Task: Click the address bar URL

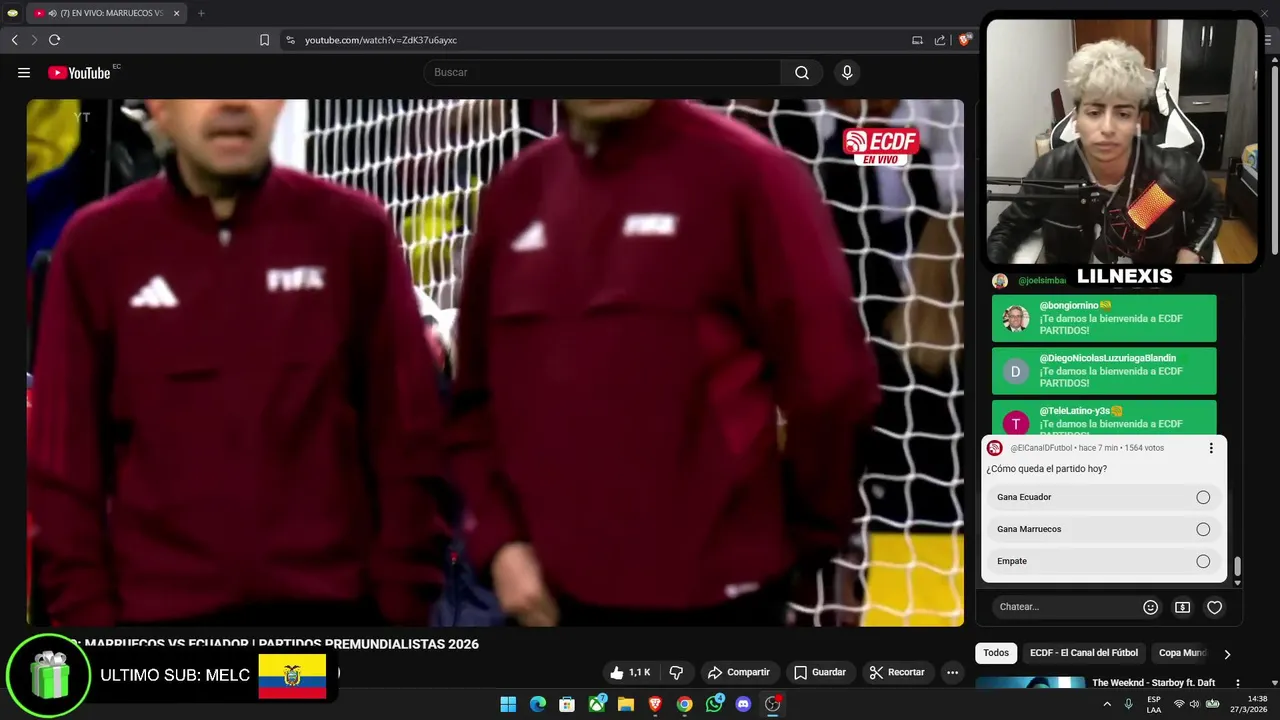Action: (381, 40)
